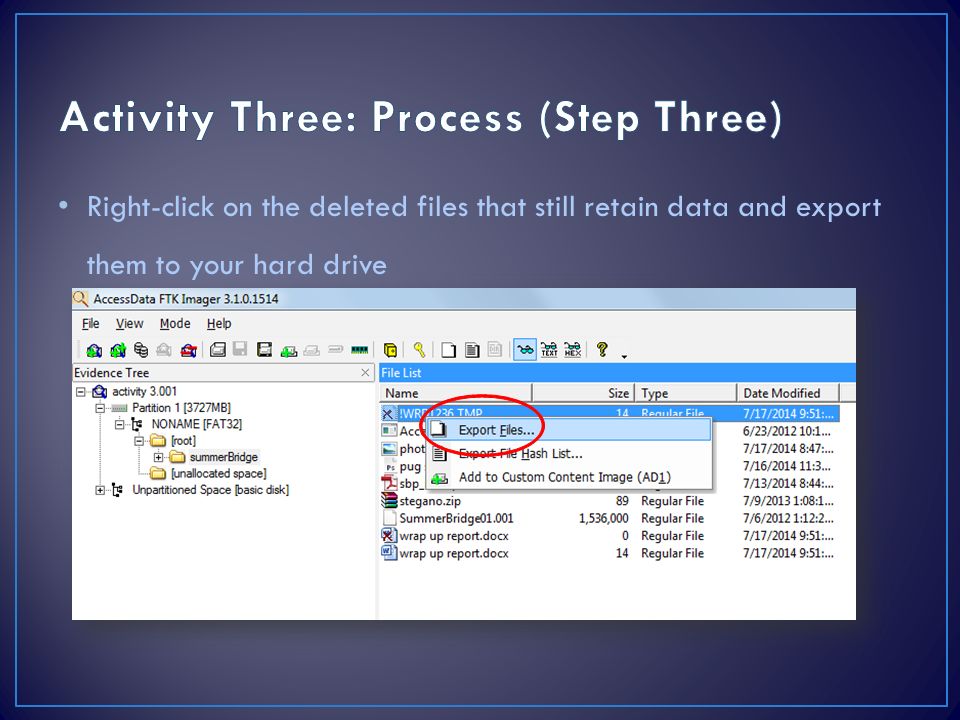Choose Add to Custom Content Image (AD1)
The image size is (960, 720).
[569, 477]
